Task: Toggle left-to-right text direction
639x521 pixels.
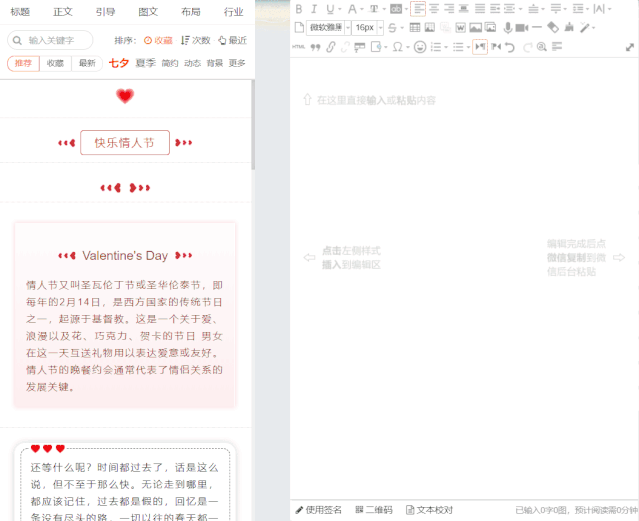Action: pyautogui.click(x=480, y=46)
